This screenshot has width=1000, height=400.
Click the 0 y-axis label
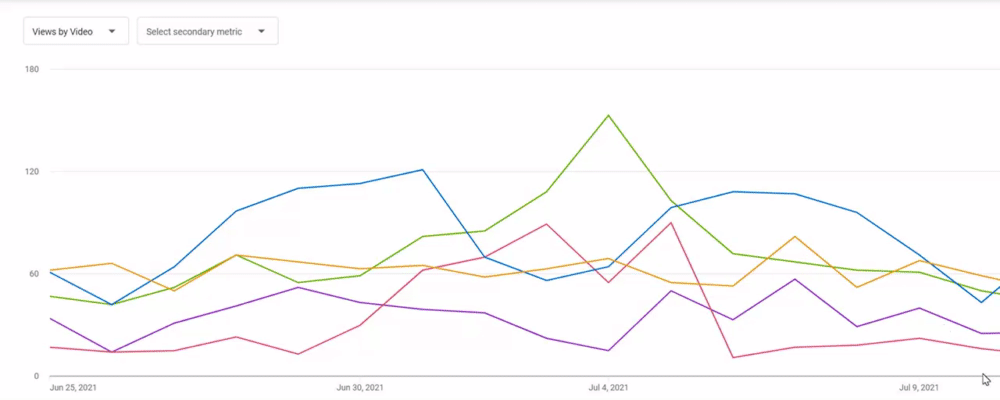click(x=36, y=377)
